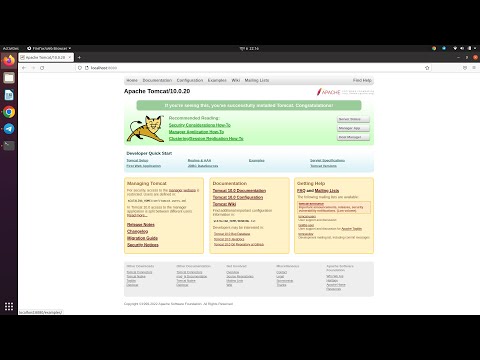Open the Manager Application How-To link

click(196, 132)
